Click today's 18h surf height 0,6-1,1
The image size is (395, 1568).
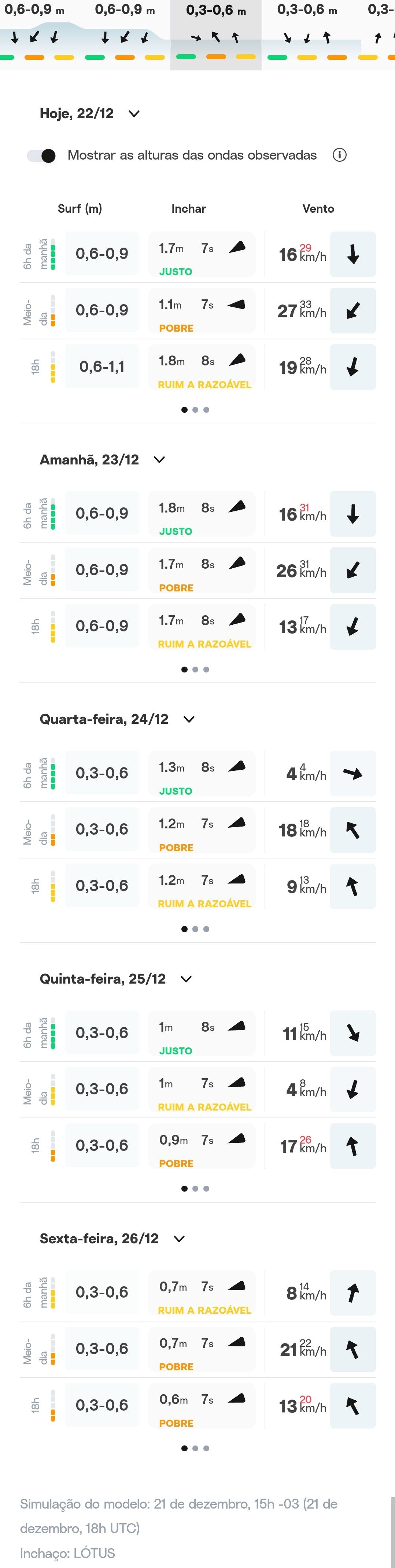click(x=102, y=367)
